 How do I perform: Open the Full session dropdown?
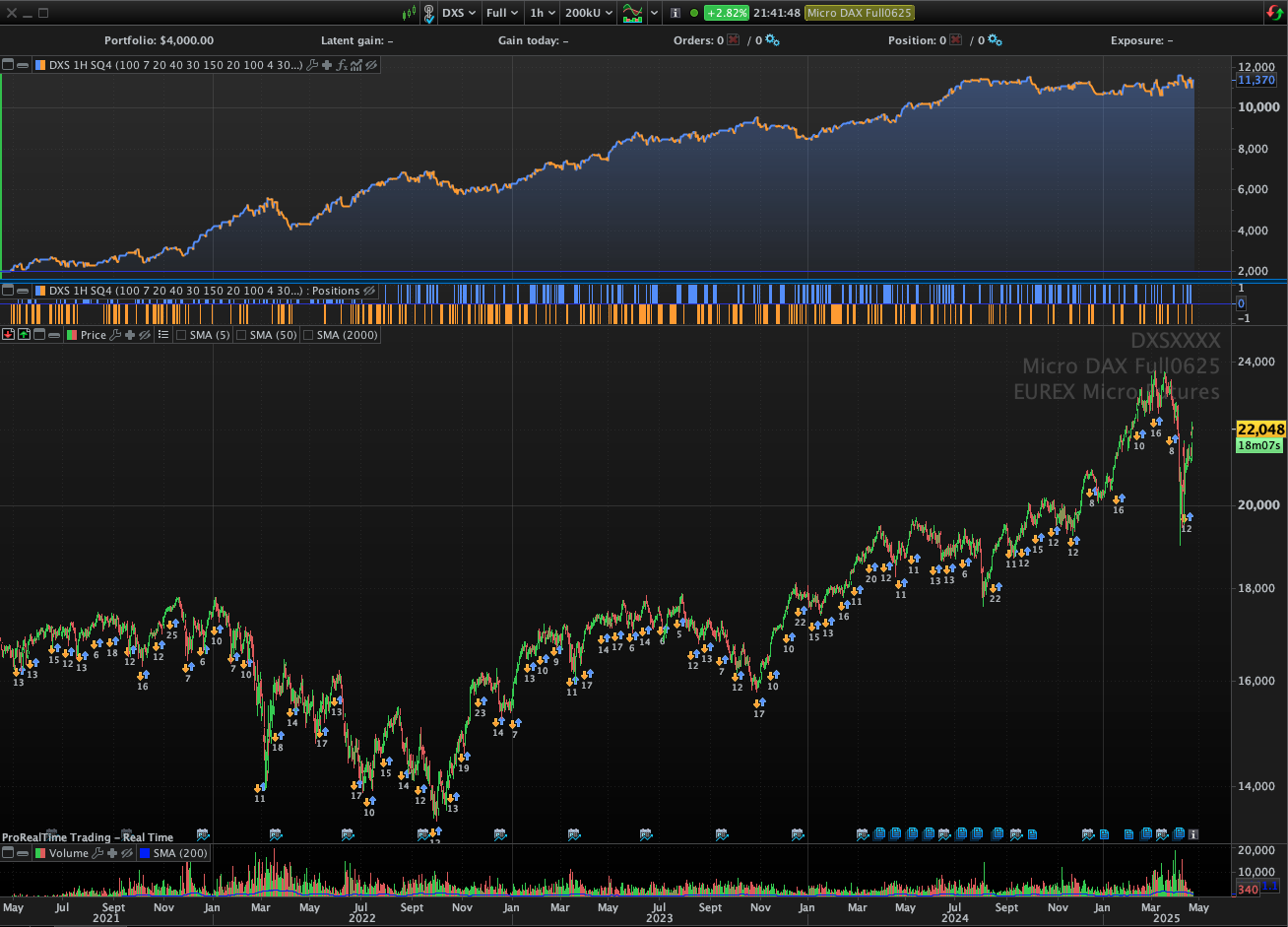click(x=503, y=13)
